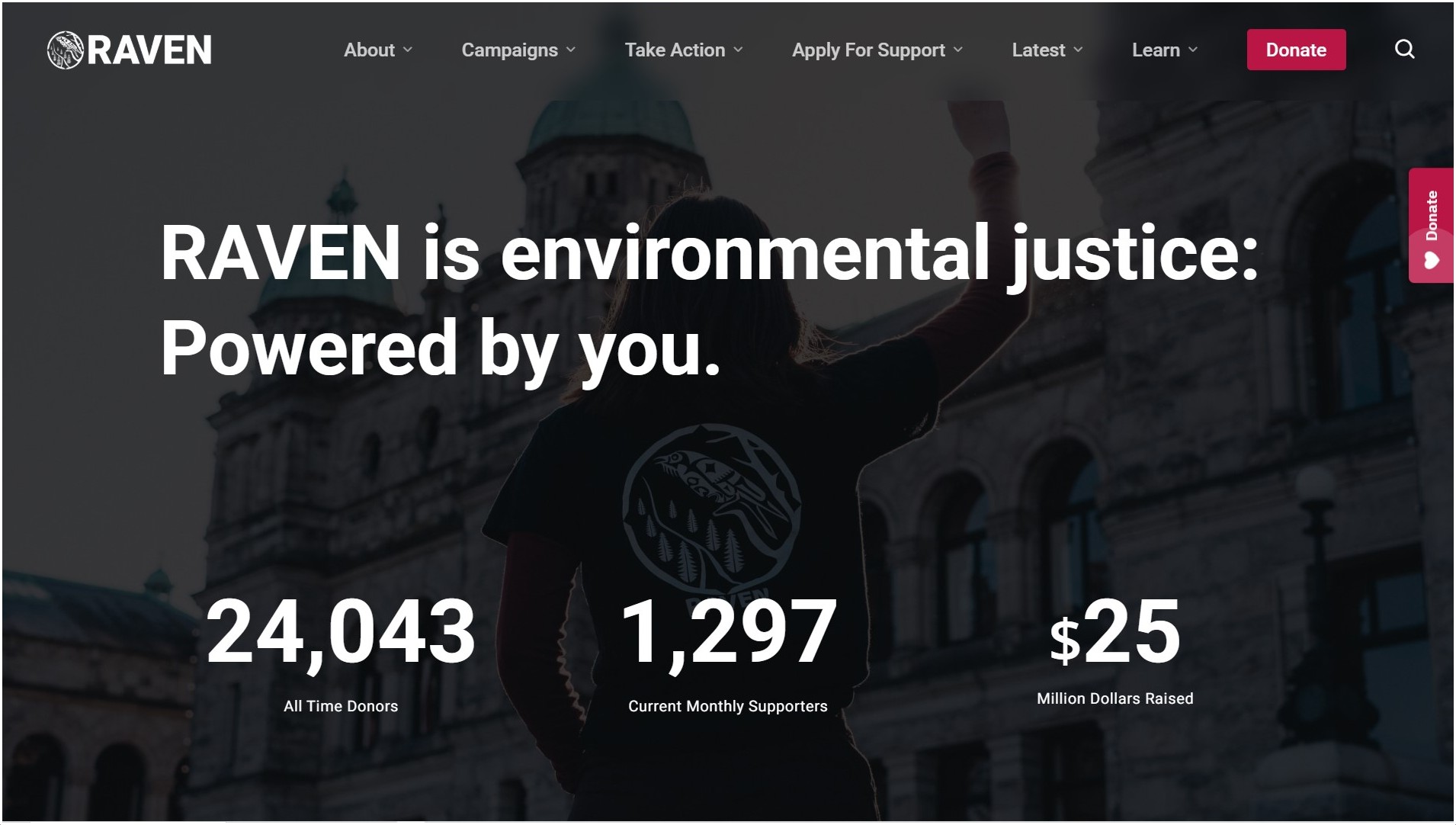The width and height of the screenshot is (1456, 825).
Task: Expand the Apply For Support chevron
Action: click(x=958, y=50)
